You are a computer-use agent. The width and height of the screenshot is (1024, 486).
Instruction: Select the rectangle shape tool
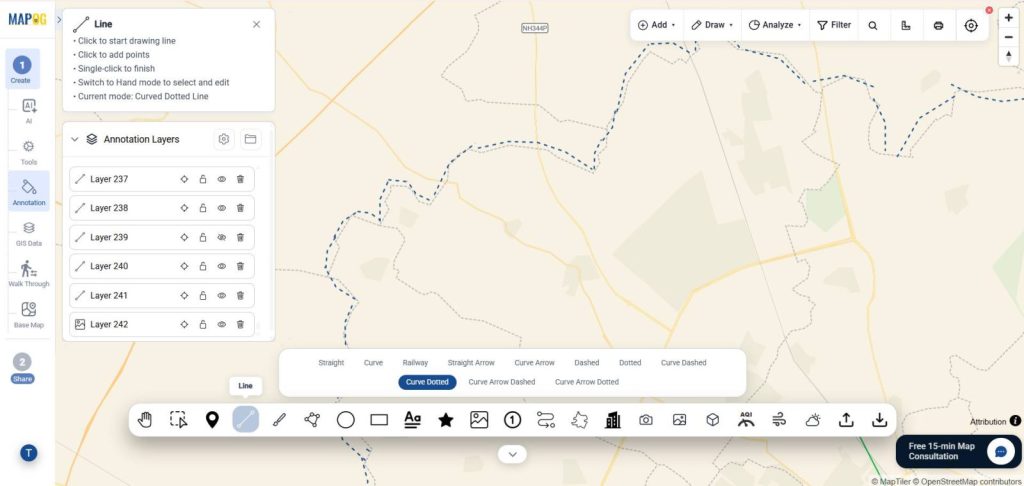[379, 420]
